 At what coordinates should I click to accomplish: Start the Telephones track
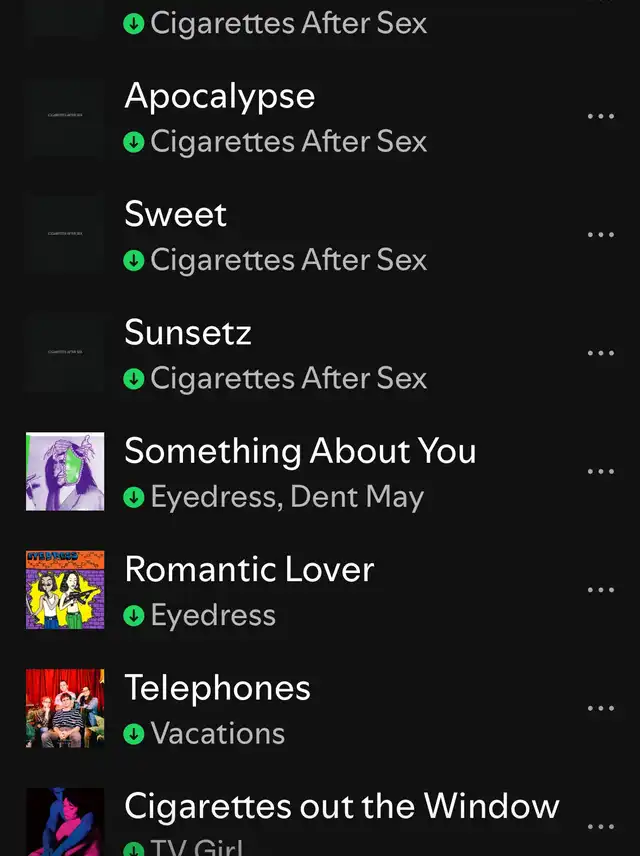click(x=217, y=688)
